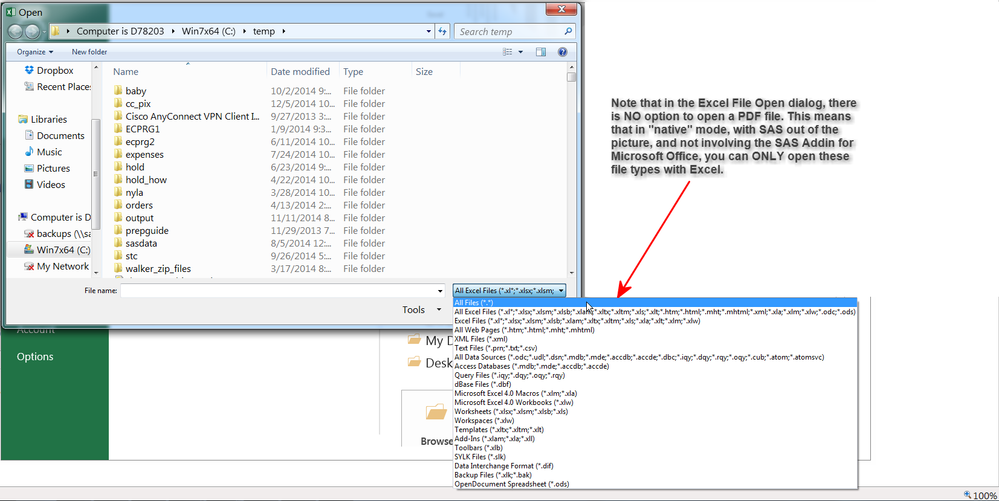Click the Browse folder icon in Excel backstage
This screenshot has height=501, width=999.
point(436,412)
